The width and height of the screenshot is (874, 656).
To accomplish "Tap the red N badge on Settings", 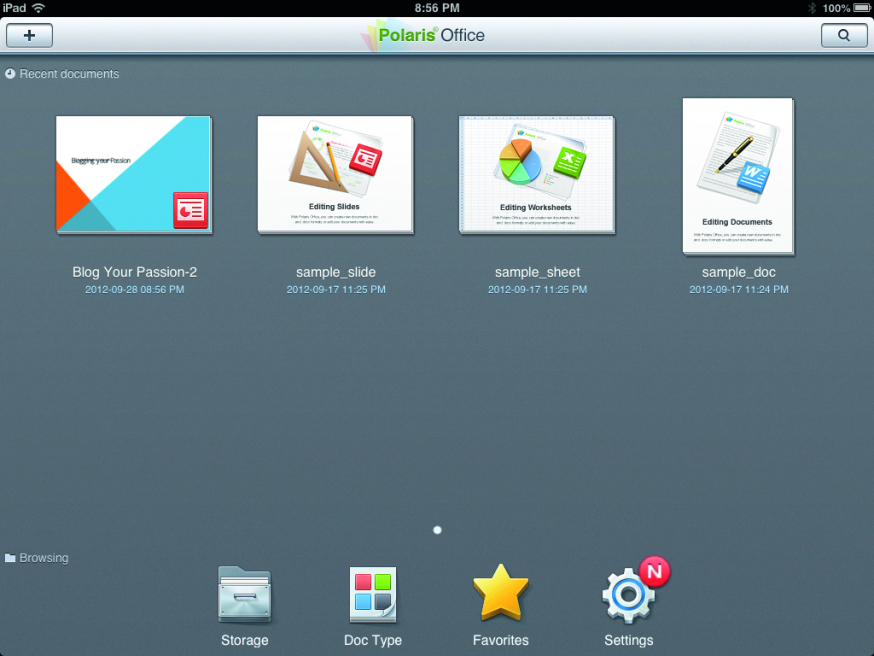I will coord(654,571).
